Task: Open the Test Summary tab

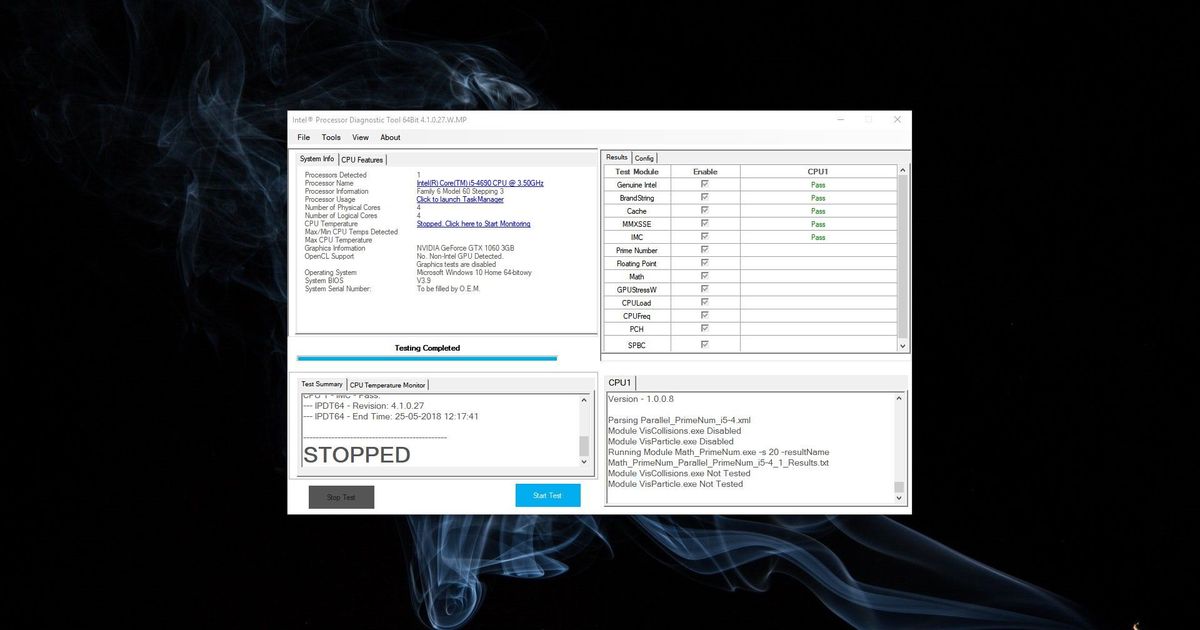Action: pyautogui.click(x=322, y=384)
